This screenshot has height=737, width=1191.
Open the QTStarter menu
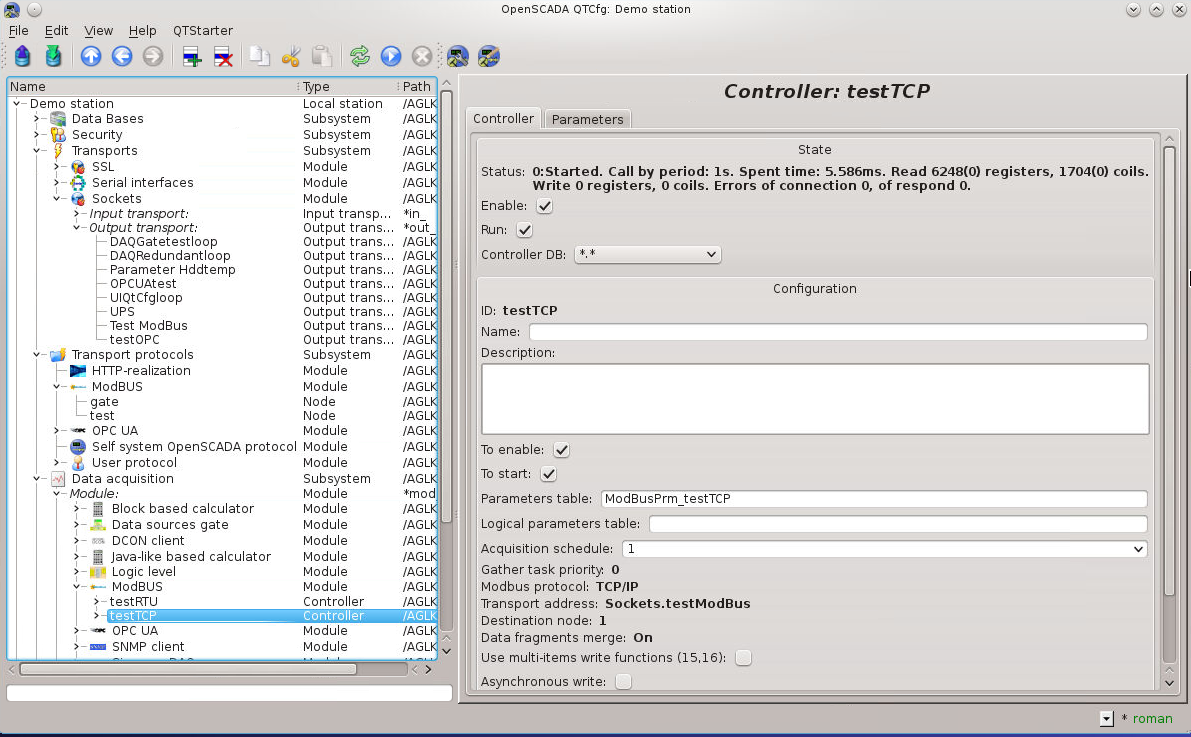point(202,31)
